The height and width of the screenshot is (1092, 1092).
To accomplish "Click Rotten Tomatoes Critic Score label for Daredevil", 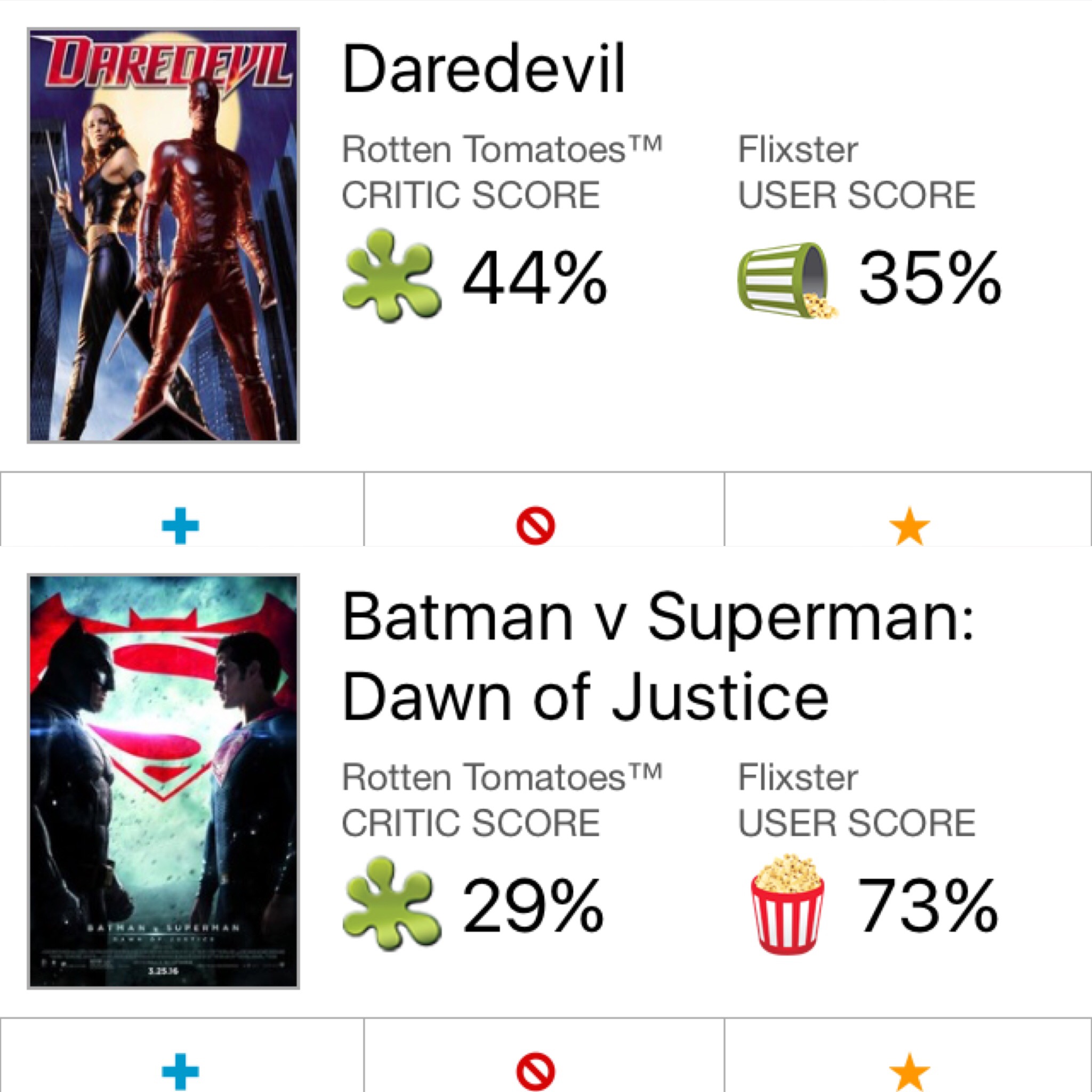I will click(x=501, y=172).
